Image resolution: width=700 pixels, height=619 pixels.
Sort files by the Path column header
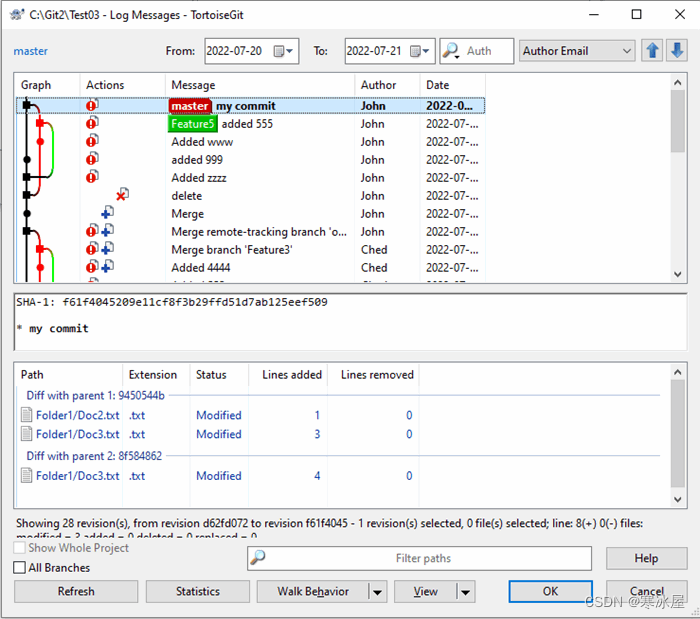(69, 374)
